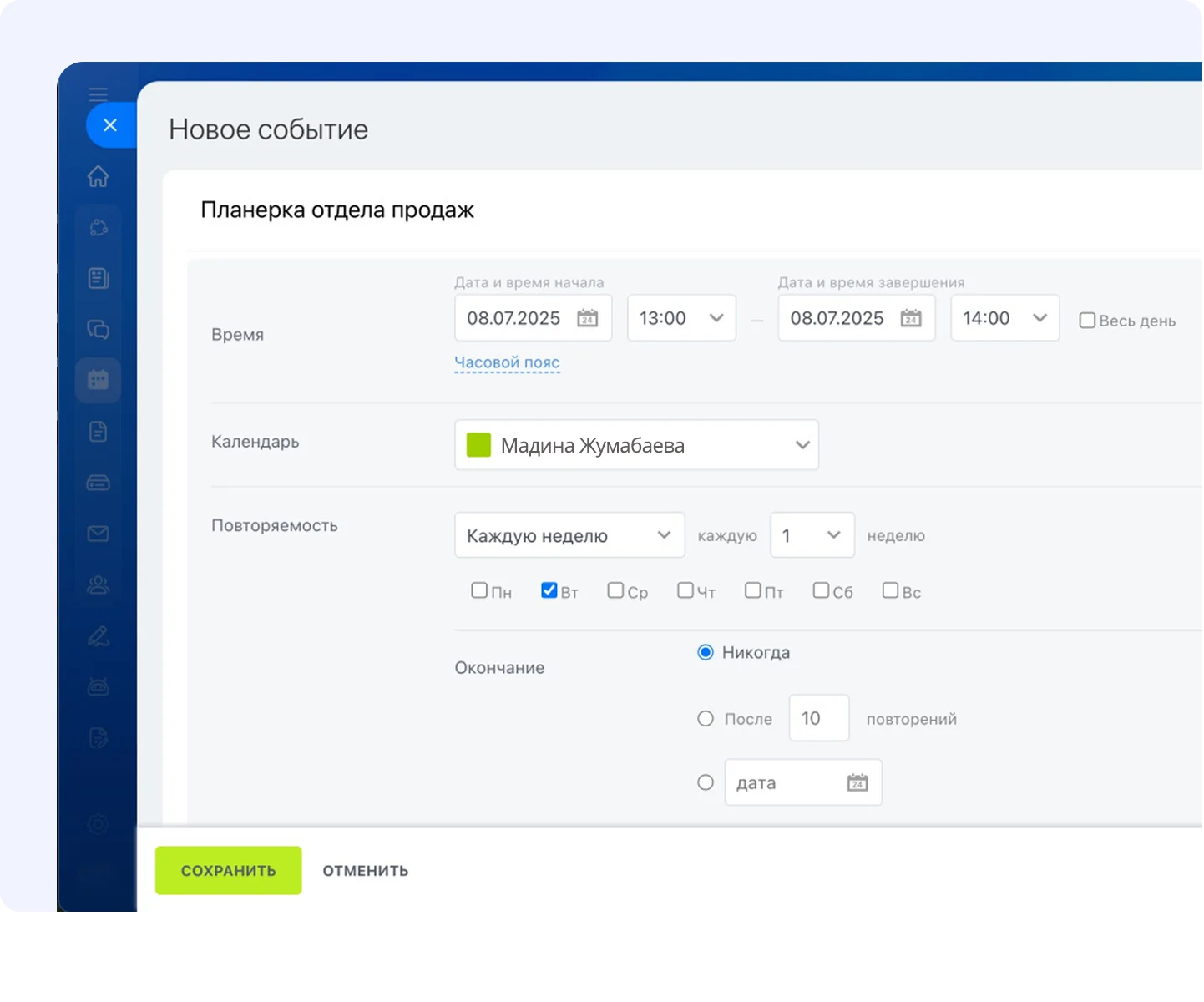Check the 'Вс' weekday checkbox
The height and width of the screenshot is (1002, 1204).
891,590
